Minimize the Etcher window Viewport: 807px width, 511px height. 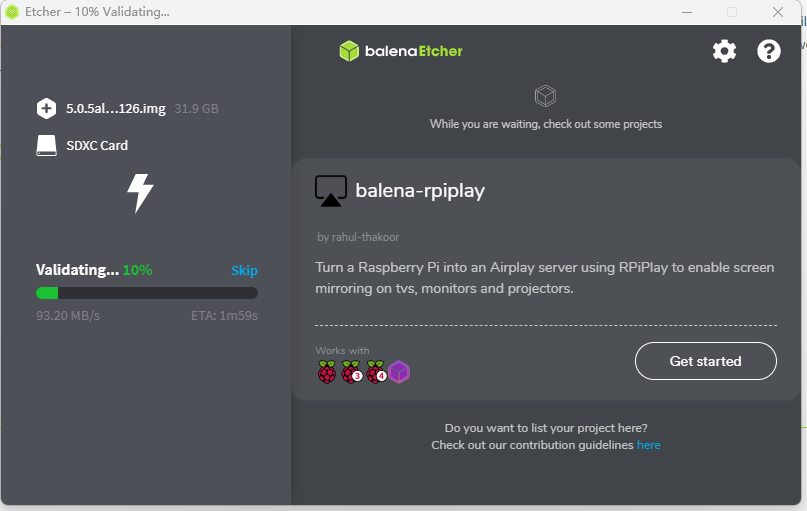tap(687, 12)
